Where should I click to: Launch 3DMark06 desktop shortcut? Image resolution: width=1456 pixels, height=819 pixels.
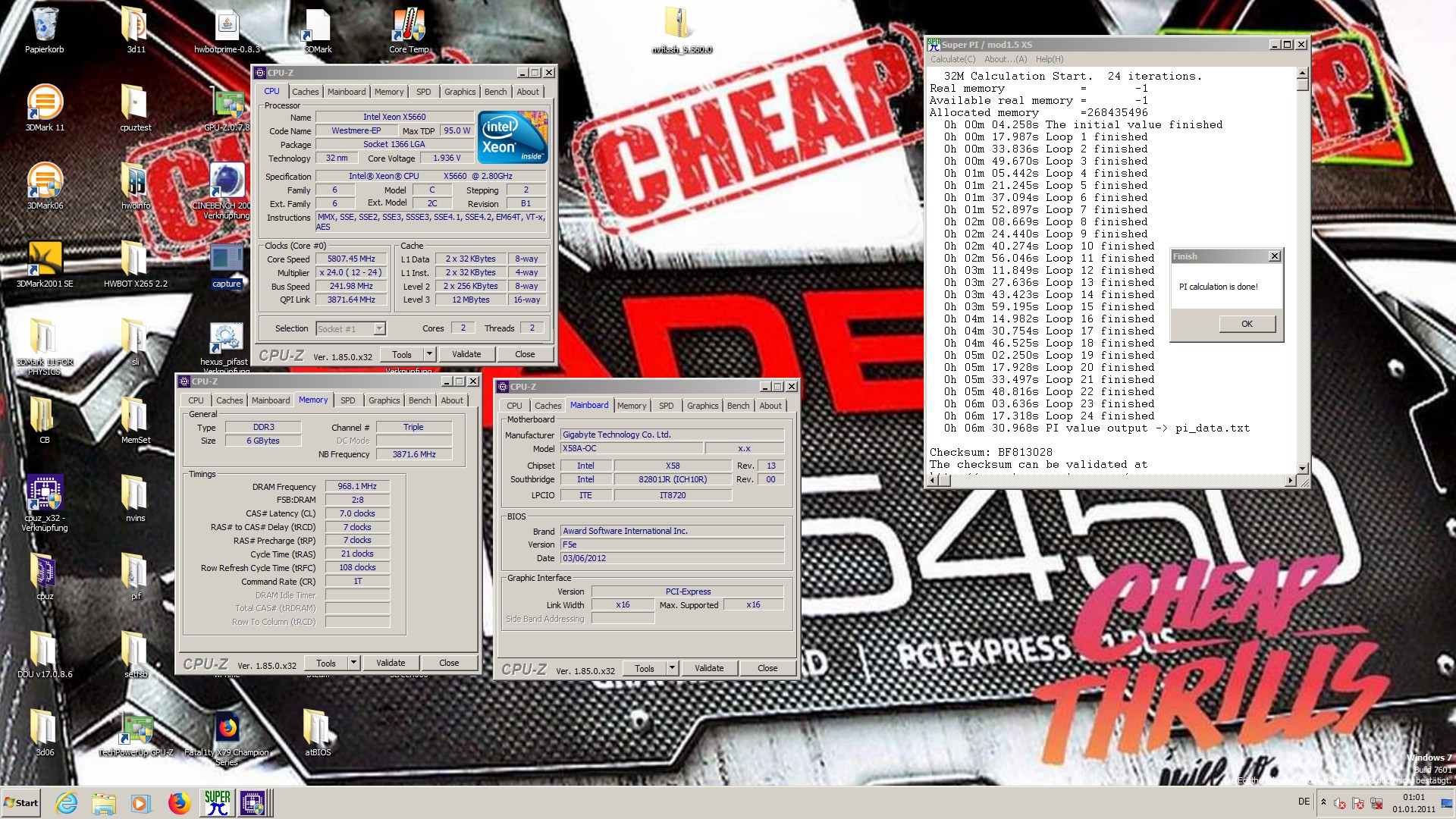click(x=45, y=187)
